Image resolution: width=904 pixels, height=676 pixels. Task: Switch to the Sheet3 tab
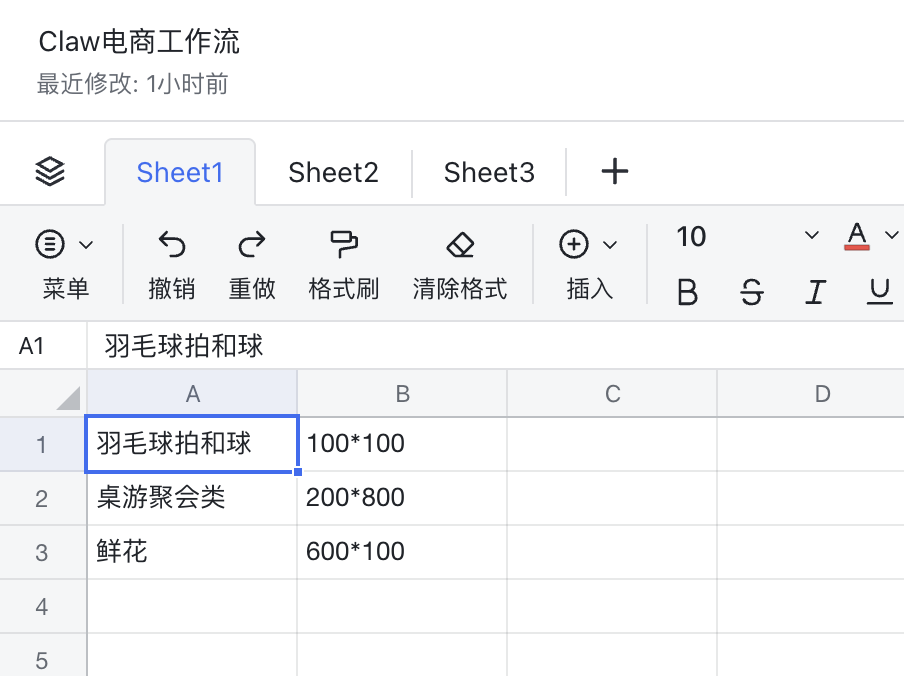click(489, 172)
